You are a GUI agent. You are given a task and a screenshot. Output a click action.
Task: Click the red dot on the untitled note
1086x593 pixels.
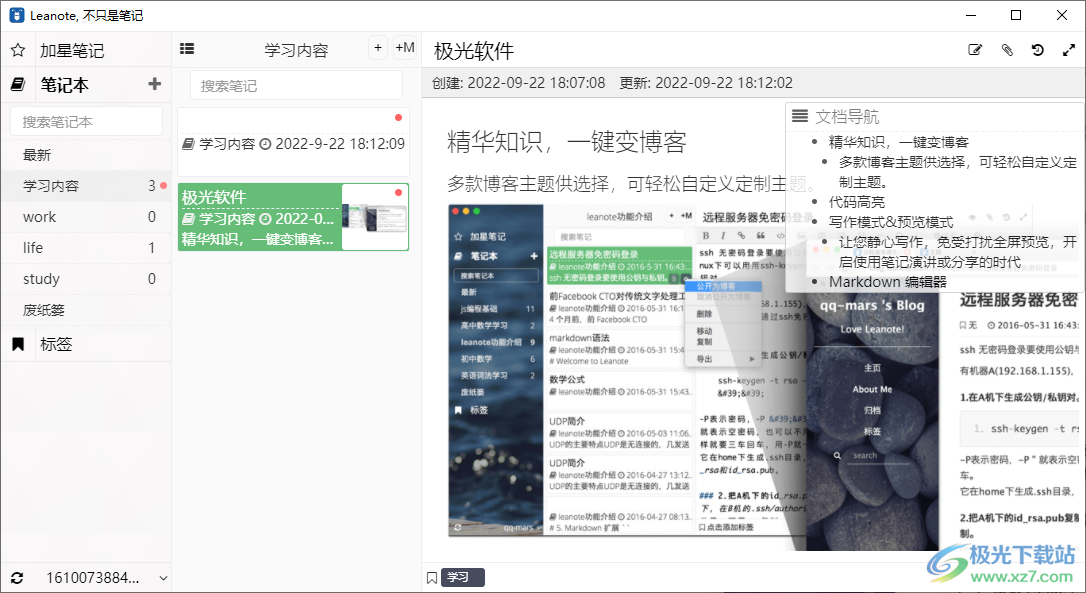398,118
